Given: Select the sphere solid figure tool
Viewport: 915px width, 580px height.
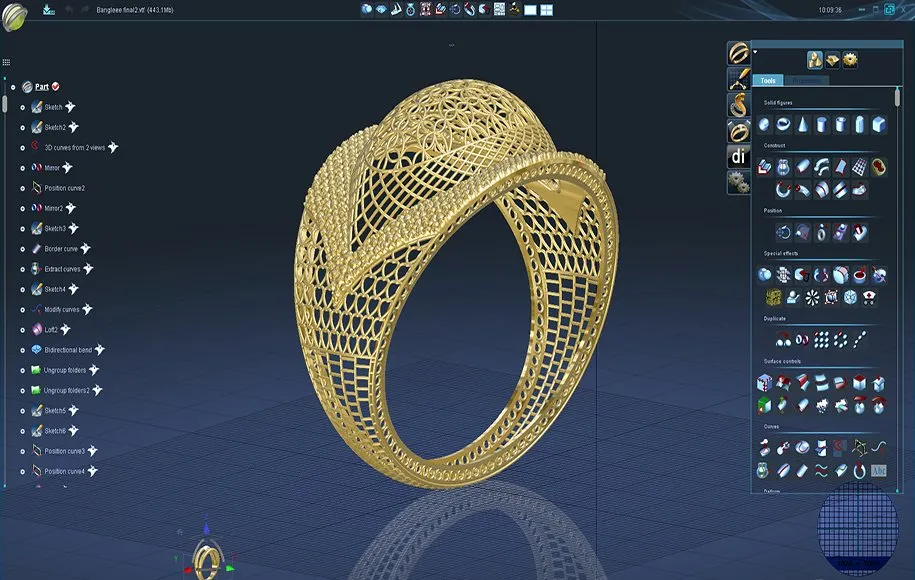Looking at the screenshot, I should tap(765, 125).
